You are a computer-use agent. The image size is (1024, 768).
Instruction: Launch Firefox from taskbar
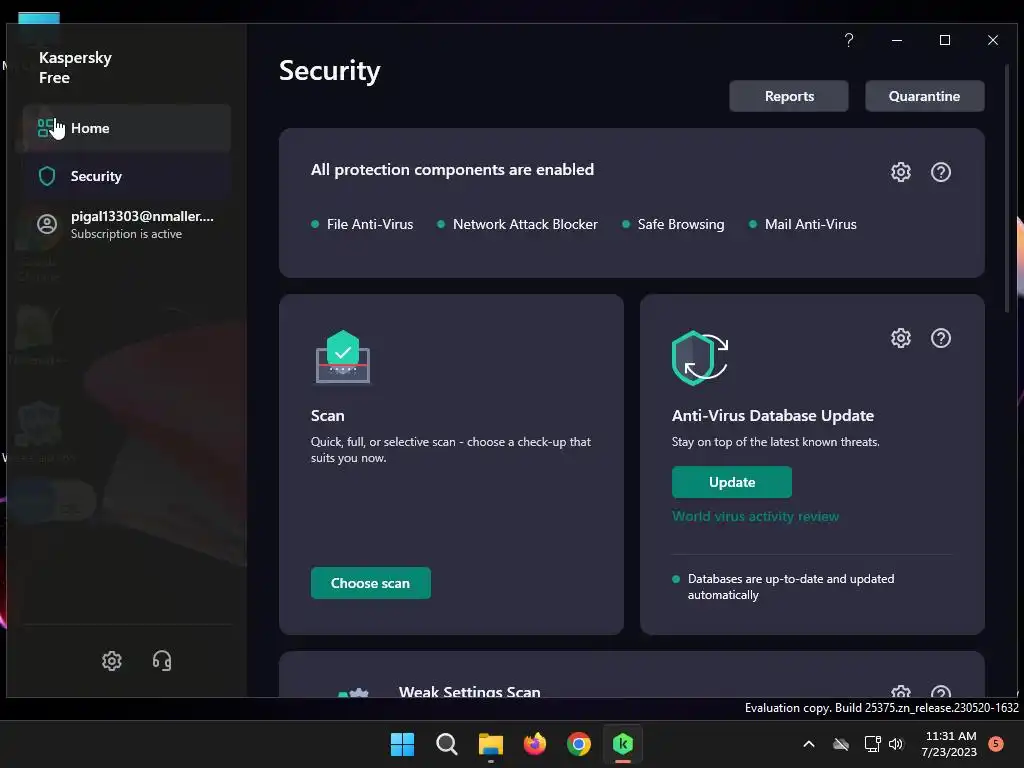click(535, 744)
